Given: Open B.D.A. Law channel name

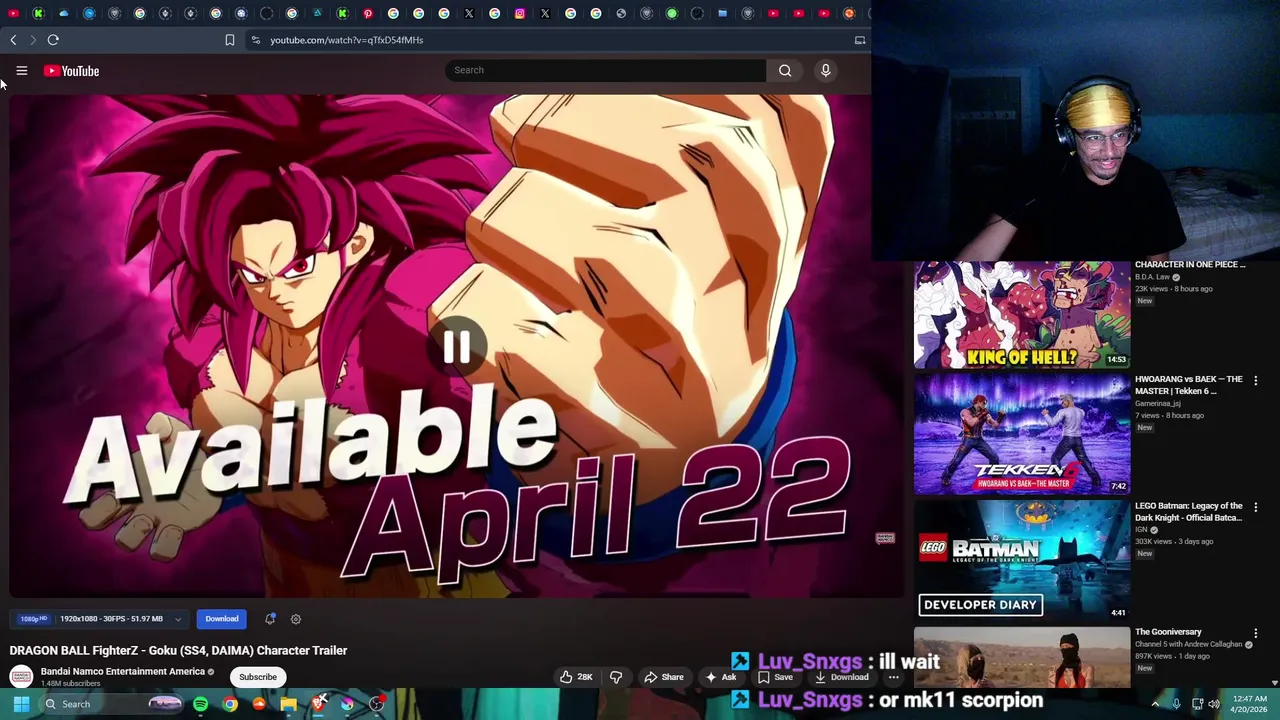Looking at the screenshot, I should pyautogui.click(x=1152, y=277).
